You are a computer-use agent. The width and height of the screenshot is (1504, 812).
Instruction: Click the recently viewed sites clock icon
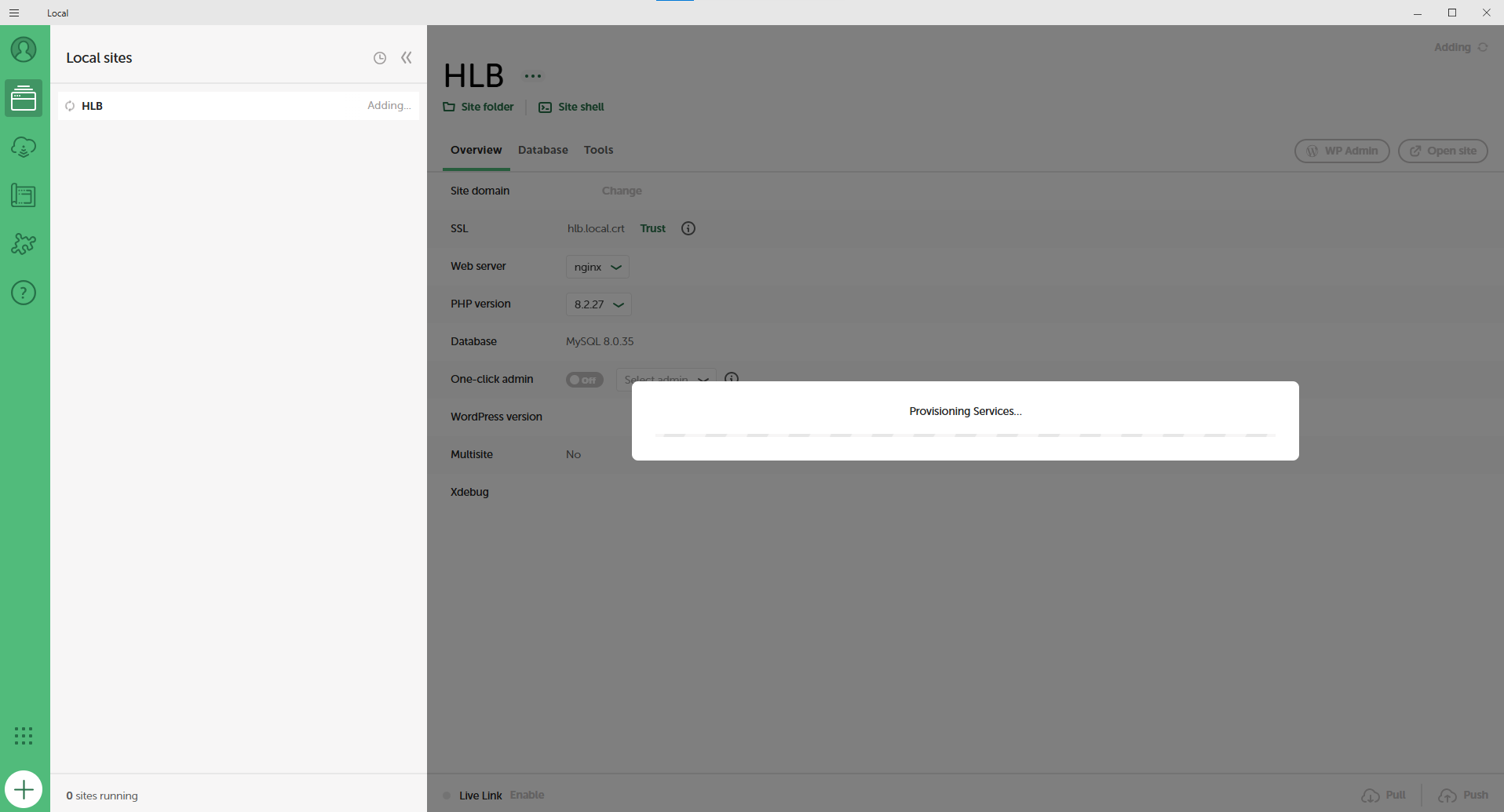380,57
